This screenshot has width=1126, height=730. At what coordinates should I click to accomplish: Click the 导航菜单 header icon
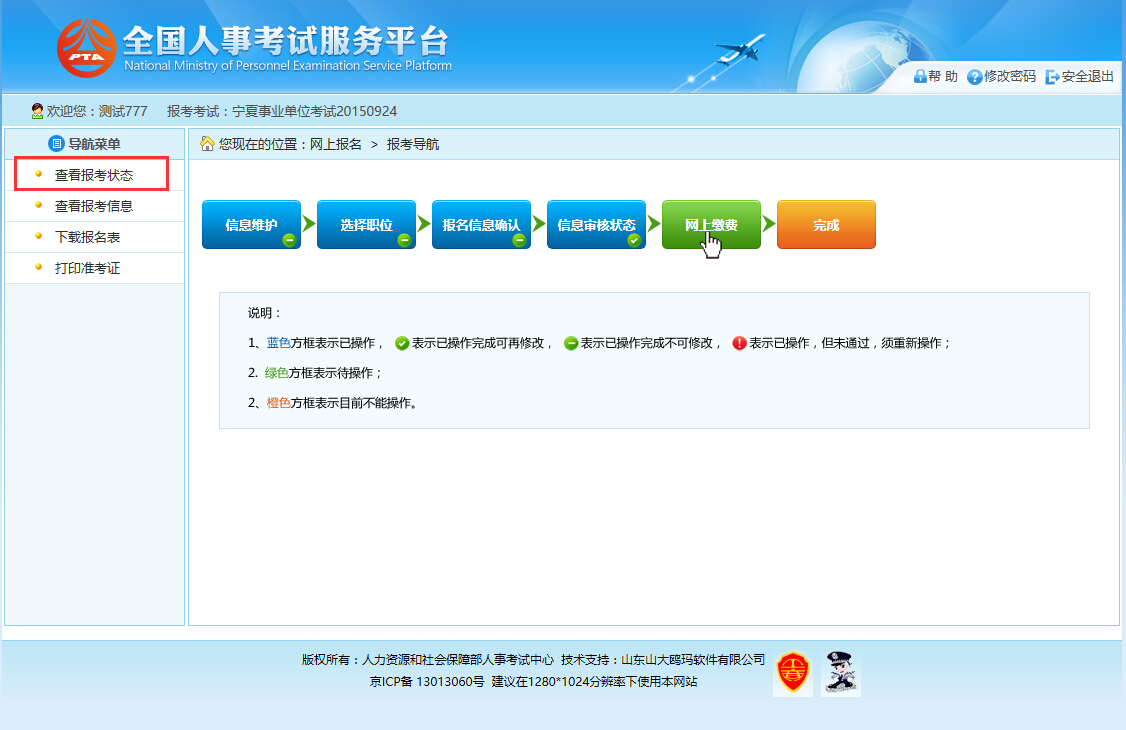tap(56, 144)
